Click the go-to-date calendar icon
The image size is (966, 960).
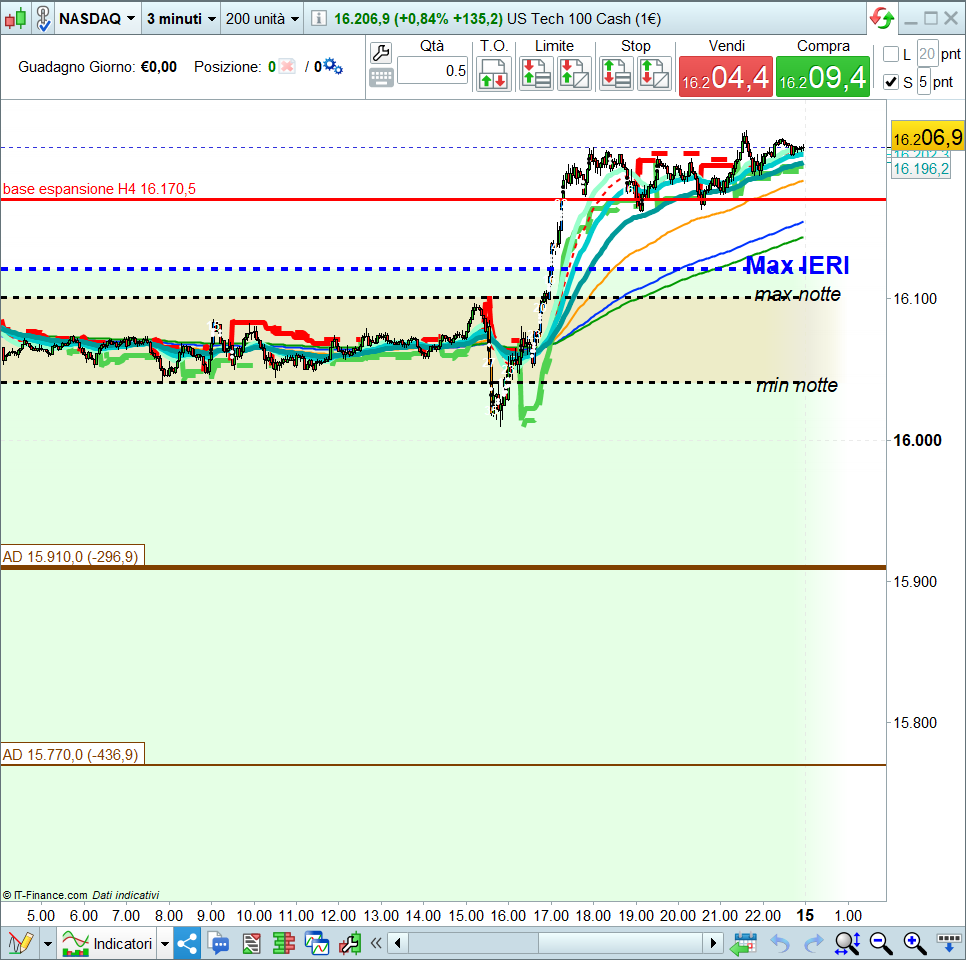(744, 943)
